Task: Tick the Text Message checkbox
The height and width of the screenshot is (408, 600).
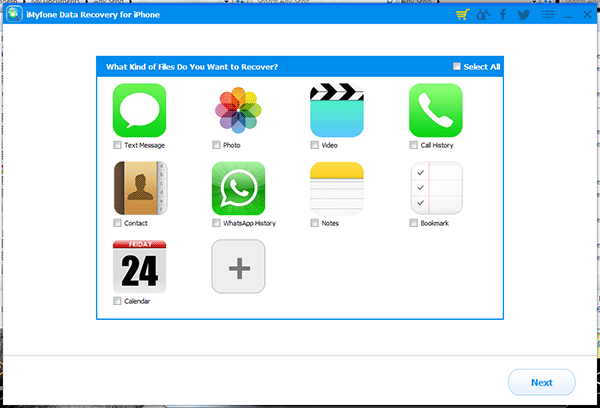Action: pyautogui.click(x=117, y=145)
